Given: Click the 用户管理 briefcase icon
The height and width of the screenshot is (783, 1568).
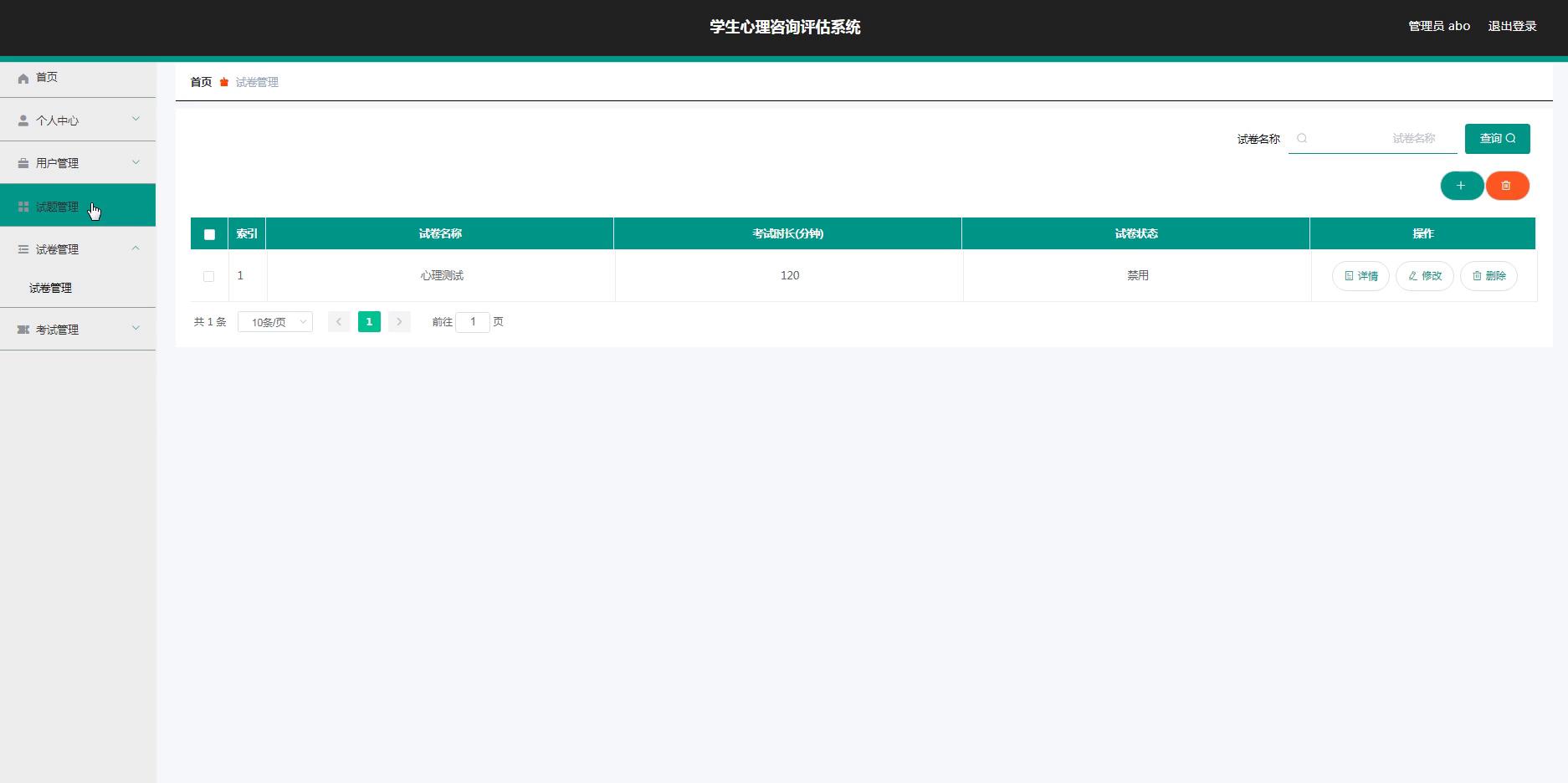Looking at the screenshot, I should tap(23, 163).
